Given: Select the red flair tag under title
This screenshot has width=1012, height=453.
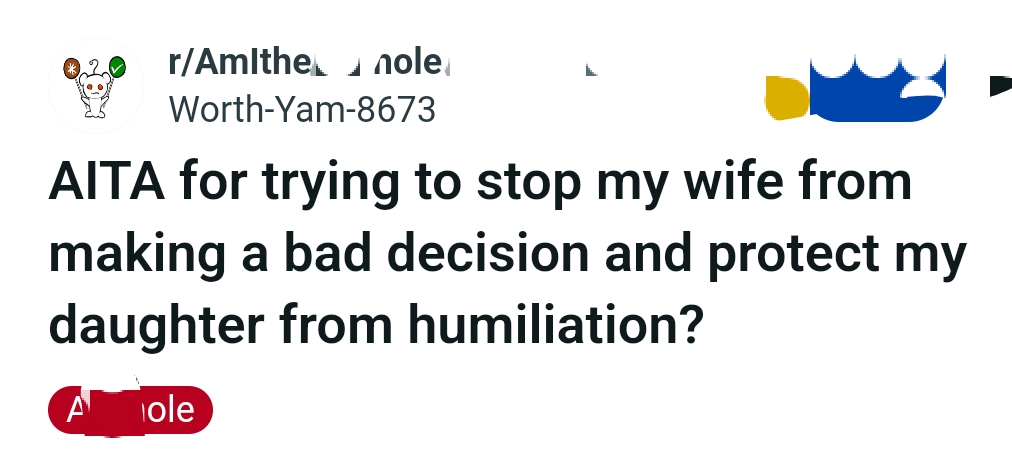Looking at the screenshot, I should point(130,409).
